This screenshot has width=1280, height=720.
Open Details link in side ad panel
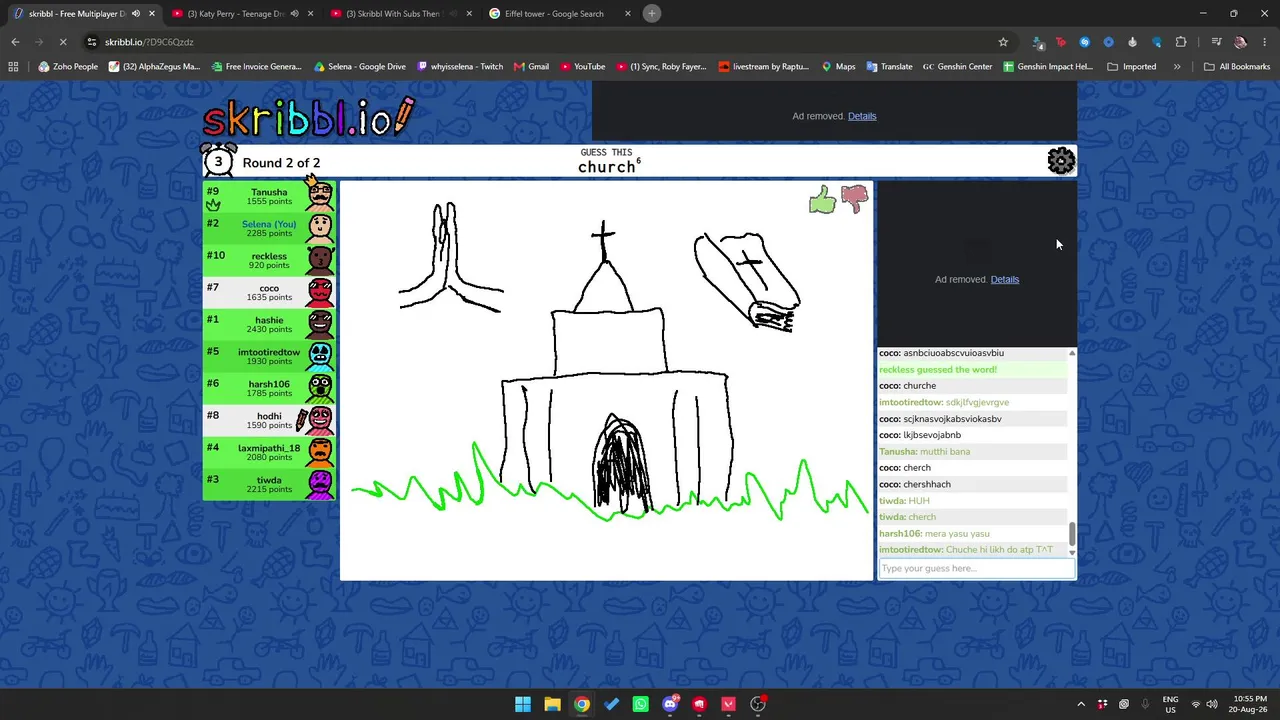[x=1005, y=279]
